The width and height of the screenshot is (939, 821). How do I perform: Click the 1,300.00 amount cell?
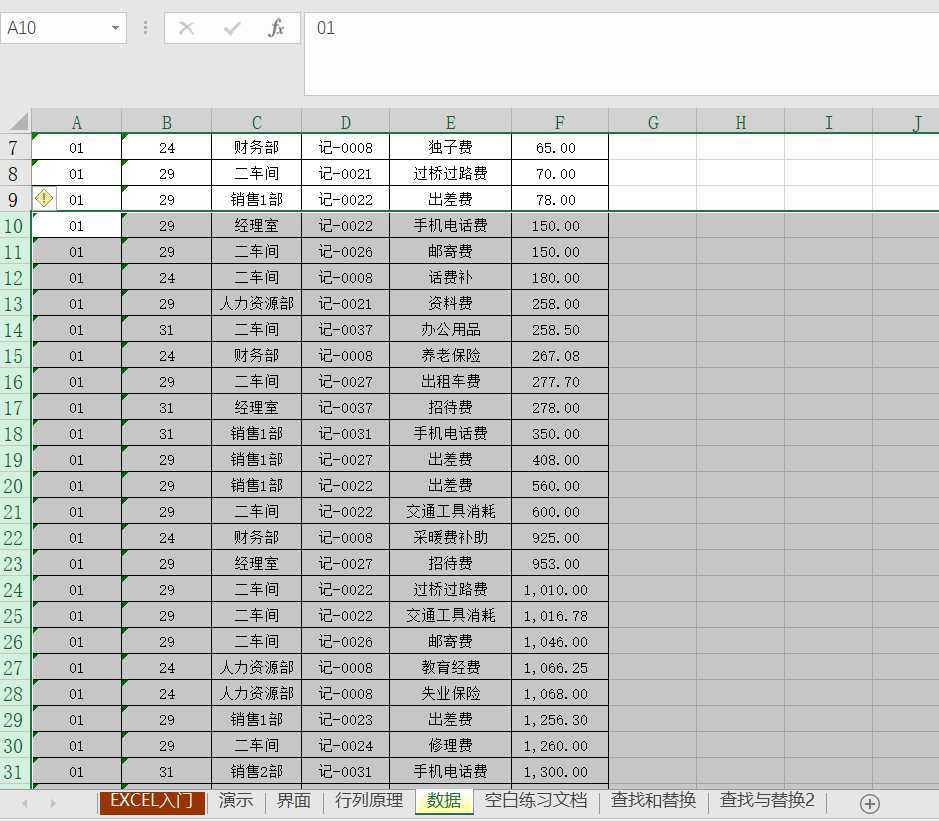pyautogui.click(x=560, y=771)
